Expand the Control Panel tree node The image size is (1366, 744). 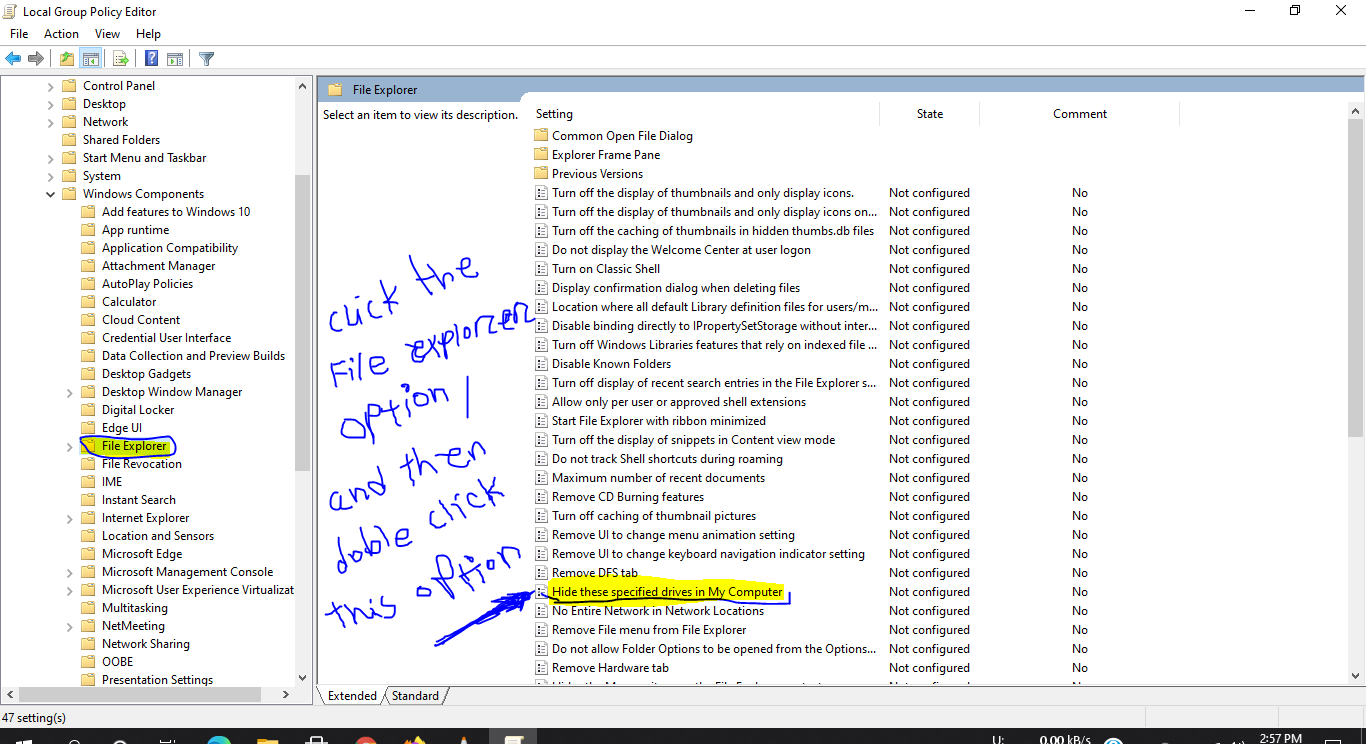[x=51, y=86]
